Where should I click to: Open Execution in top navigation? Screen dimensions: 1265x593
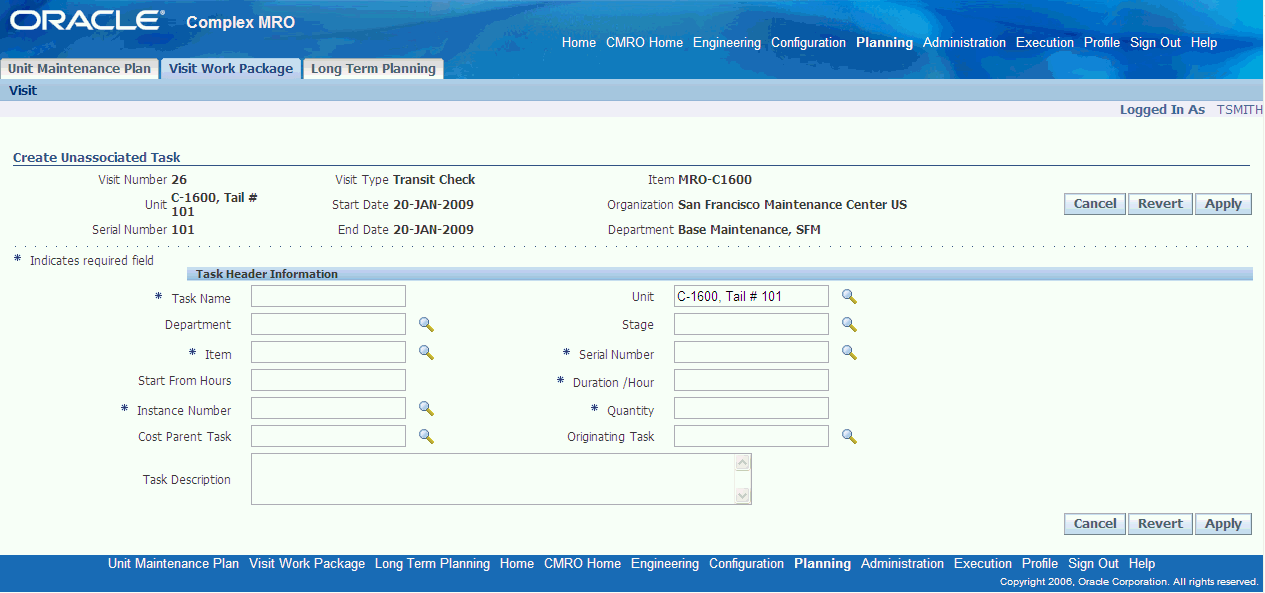pos(1045,43)
